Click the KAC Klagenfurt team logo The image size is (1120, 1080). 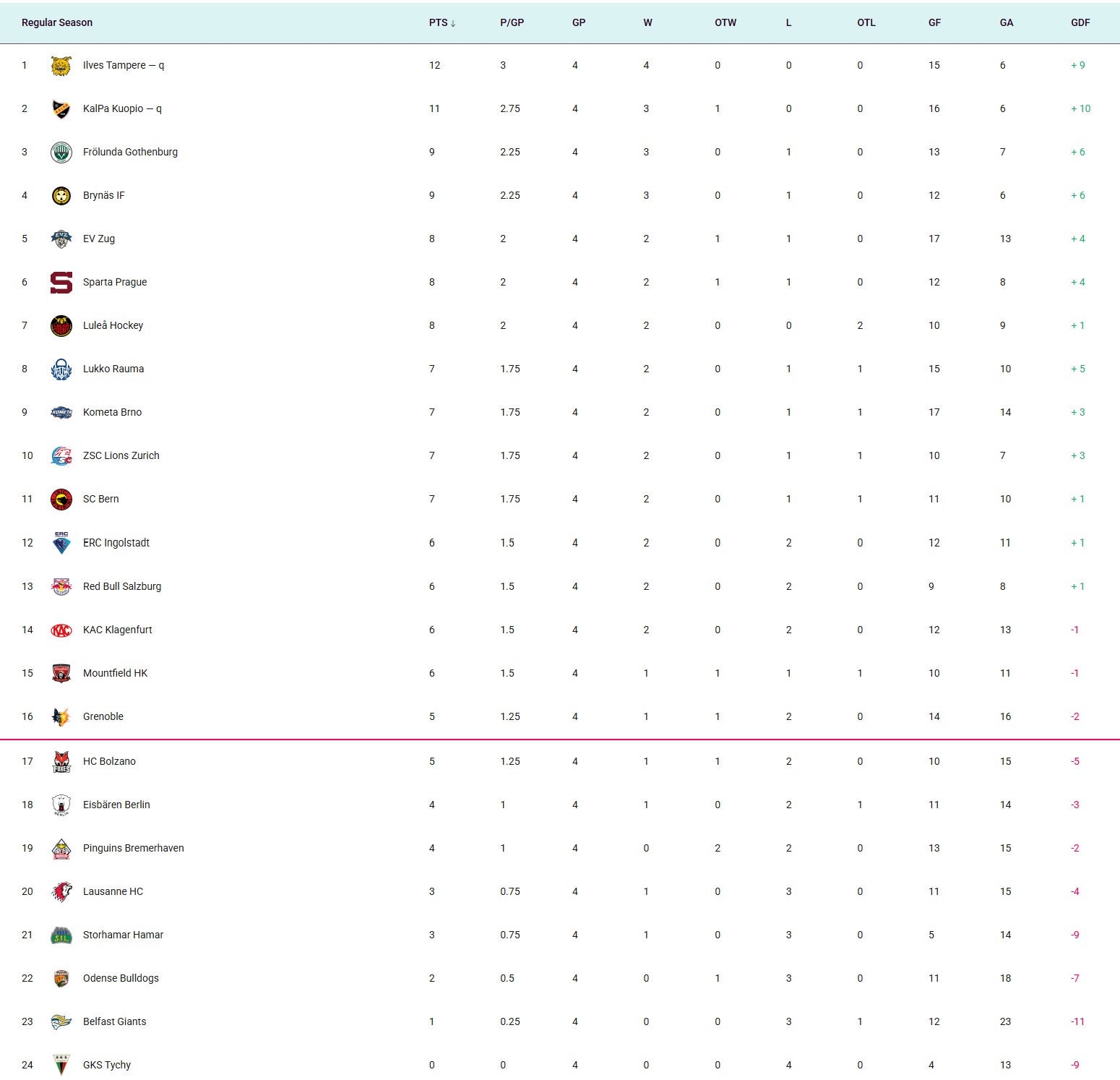(61, 630)
